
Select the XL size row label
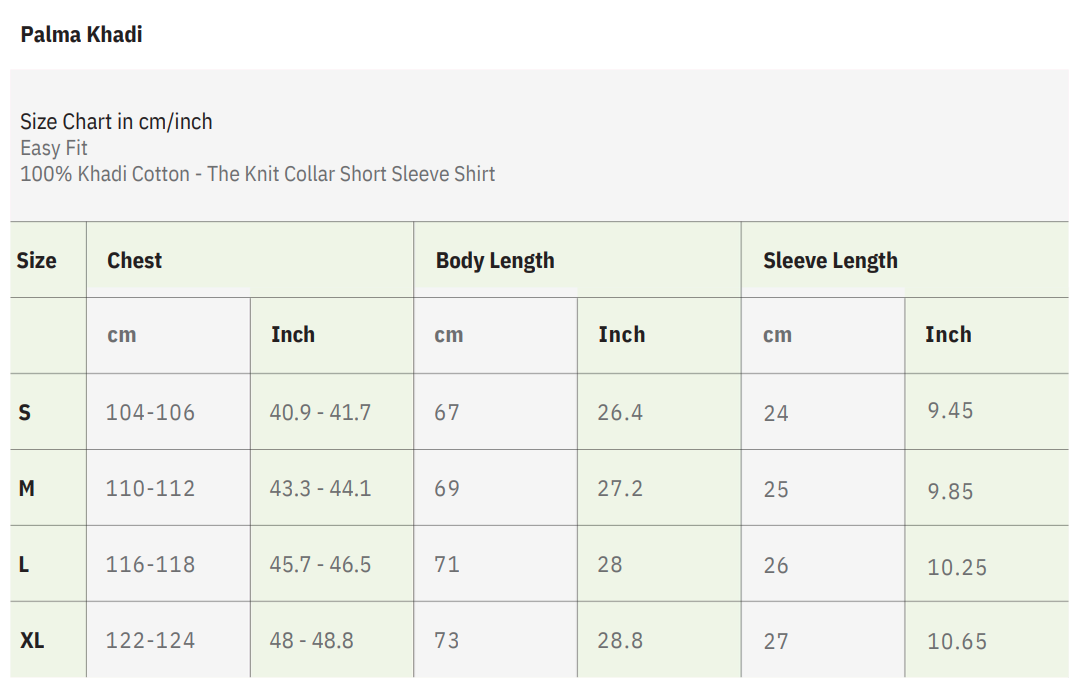pos(32,640)
